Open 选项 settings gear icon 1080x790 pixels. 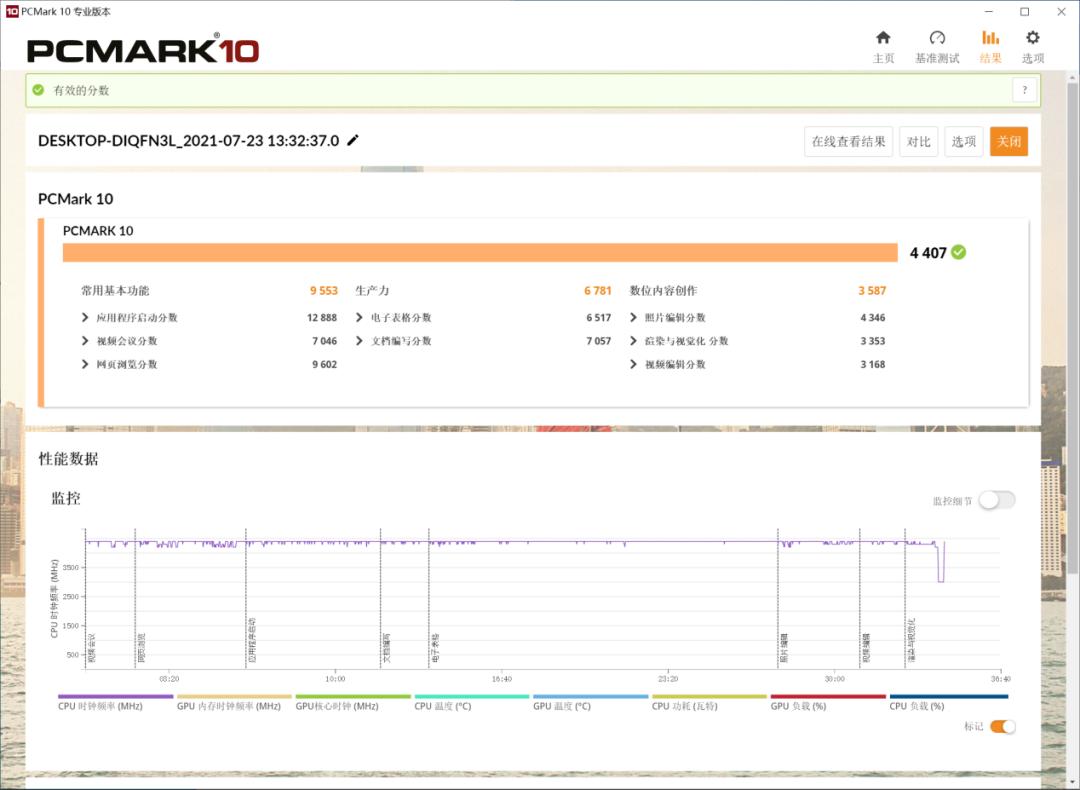click(x=1032, y=38)
